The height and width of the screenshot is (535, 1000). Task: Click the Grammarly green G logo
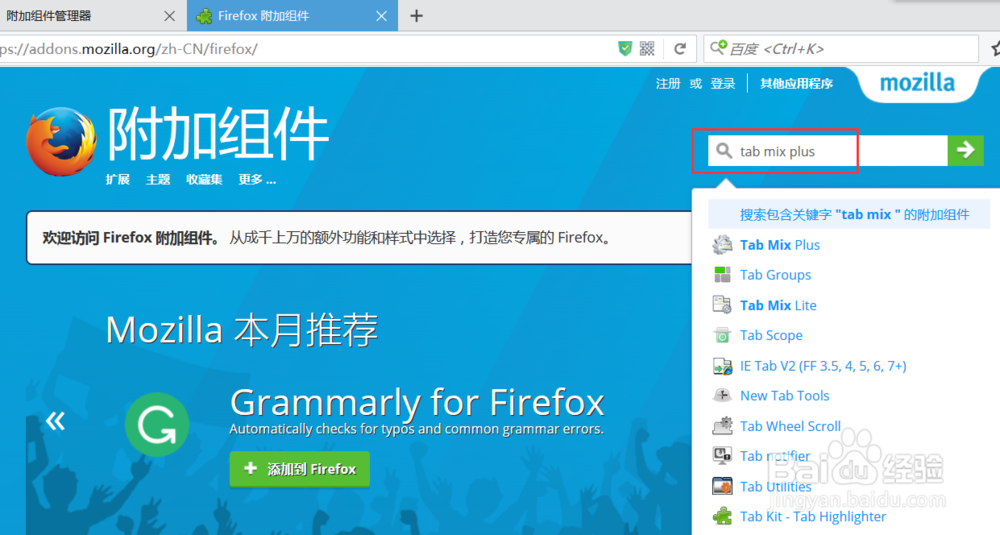pos(157,425)
